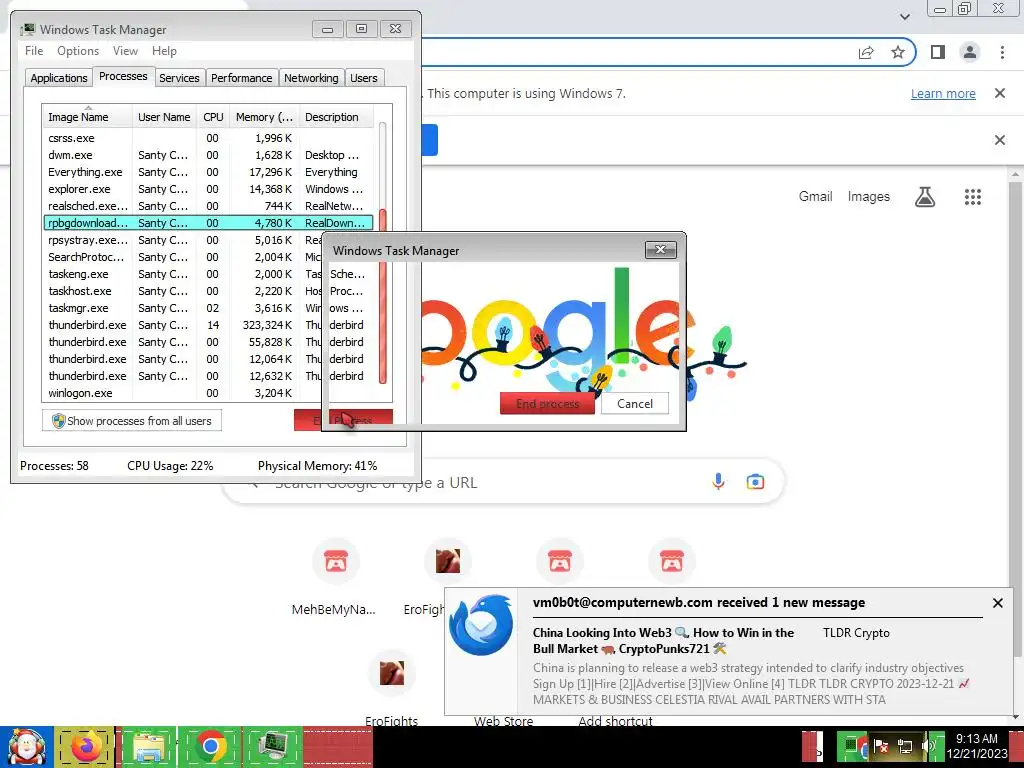Switch to the Networking tab

tap(311, 78)
